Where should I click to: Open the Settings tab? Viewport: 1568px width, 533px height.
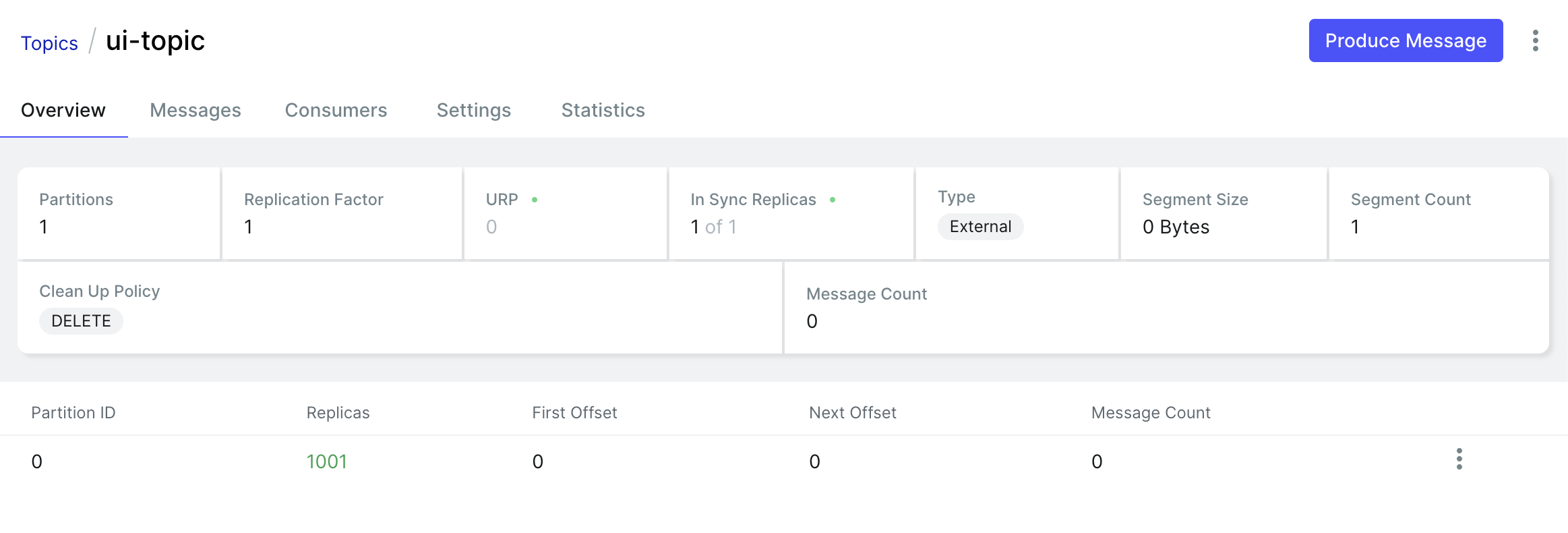point(474,110)
